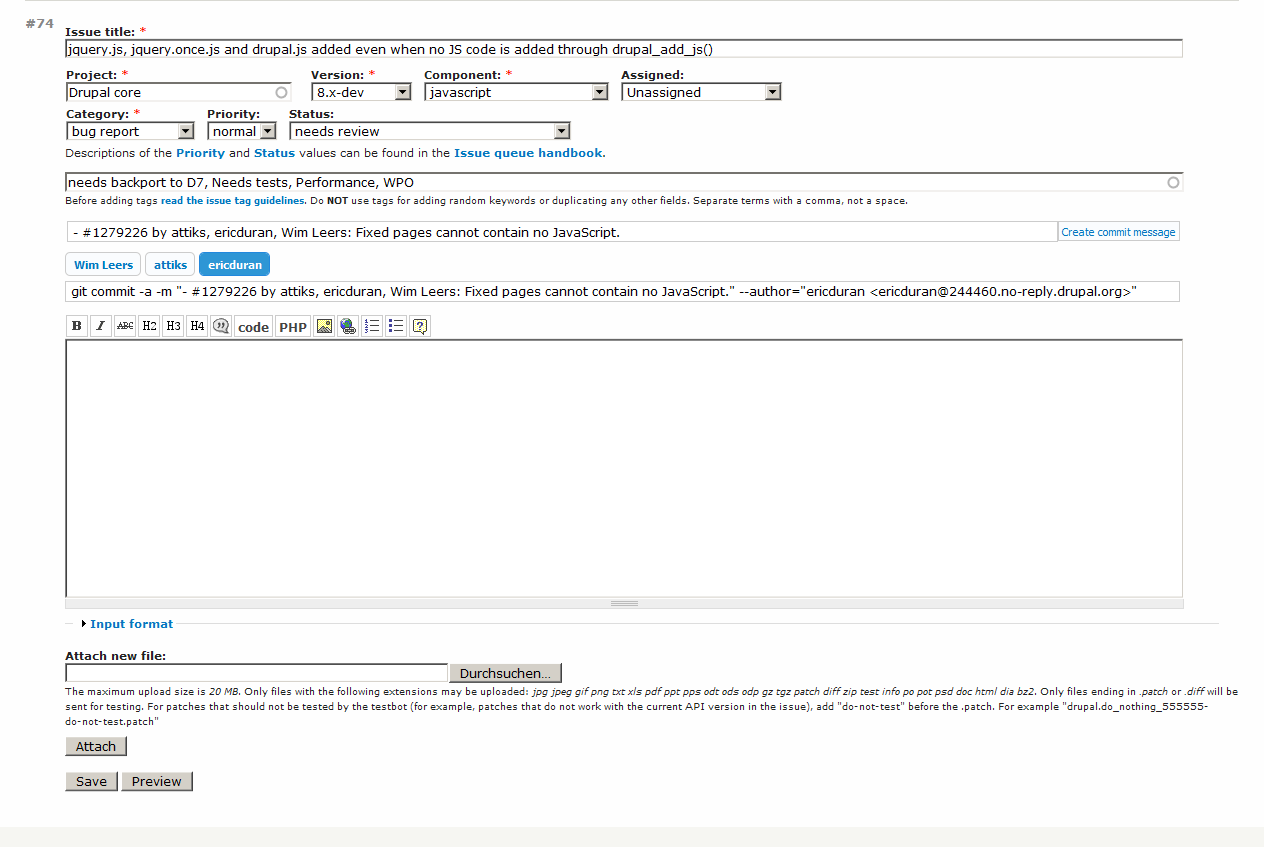
Task: Insert a bulleted list
Action: click(x=396, y=326)
